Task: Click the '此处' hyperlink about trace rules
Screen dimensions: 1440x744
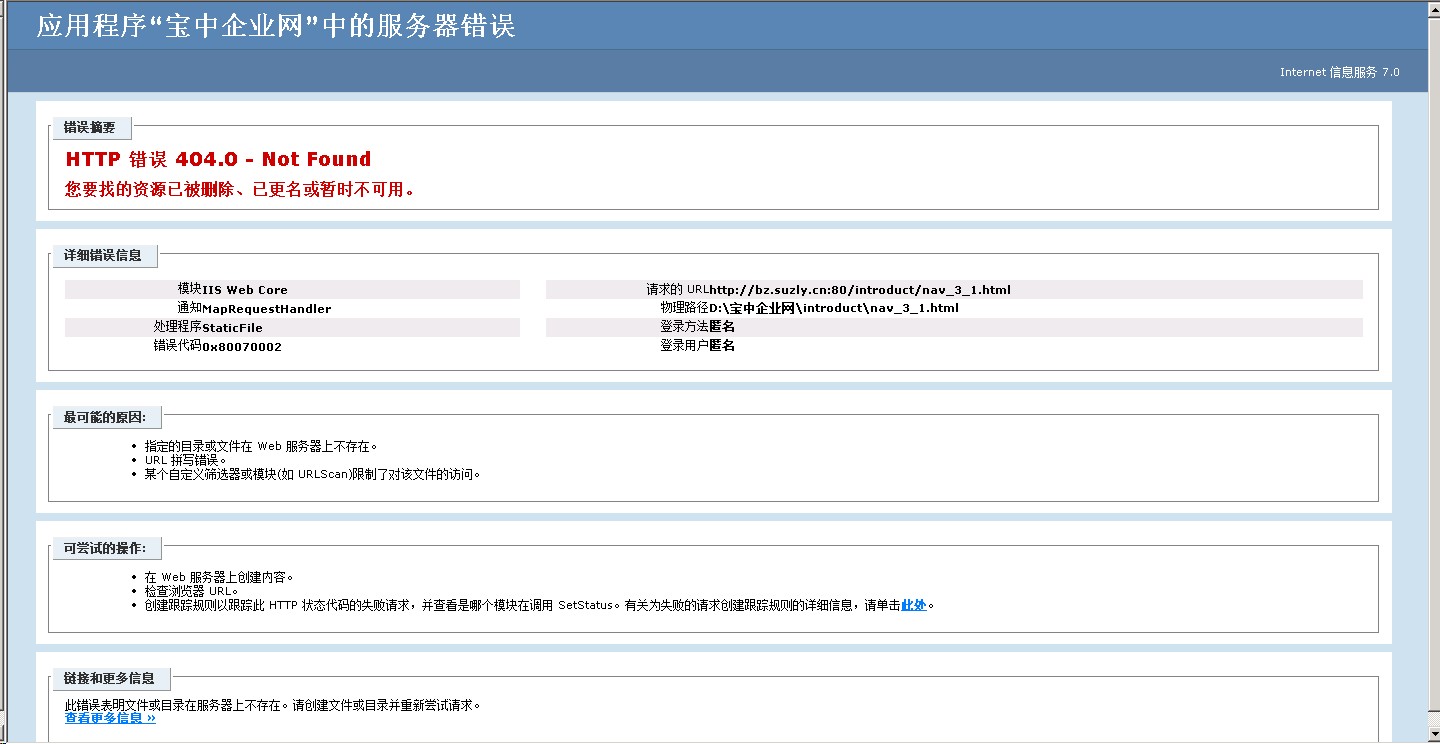Action: coord(913,605)
